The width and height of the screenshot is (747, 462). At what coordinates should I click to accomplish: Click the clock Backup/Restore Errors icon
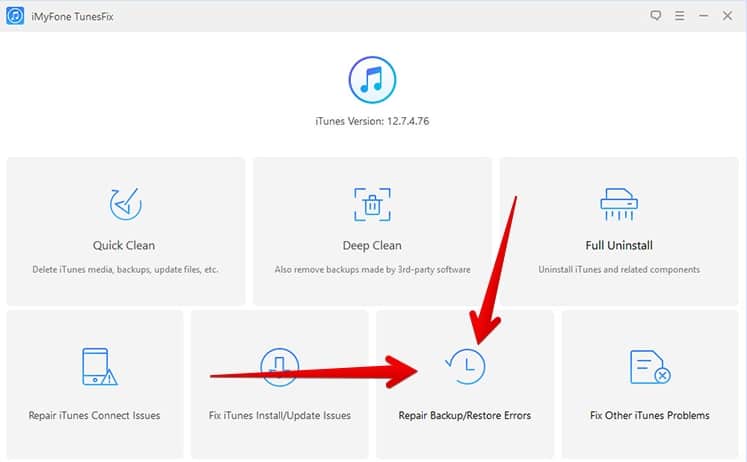[x=465, y=366]
